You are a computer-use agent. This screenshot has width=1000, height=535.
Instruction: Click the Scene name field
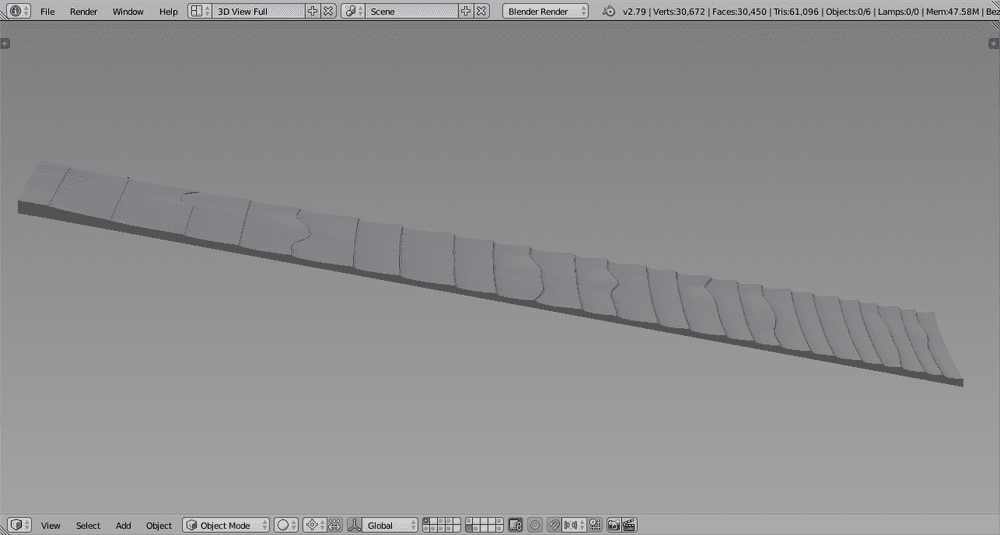coord(410,11)
